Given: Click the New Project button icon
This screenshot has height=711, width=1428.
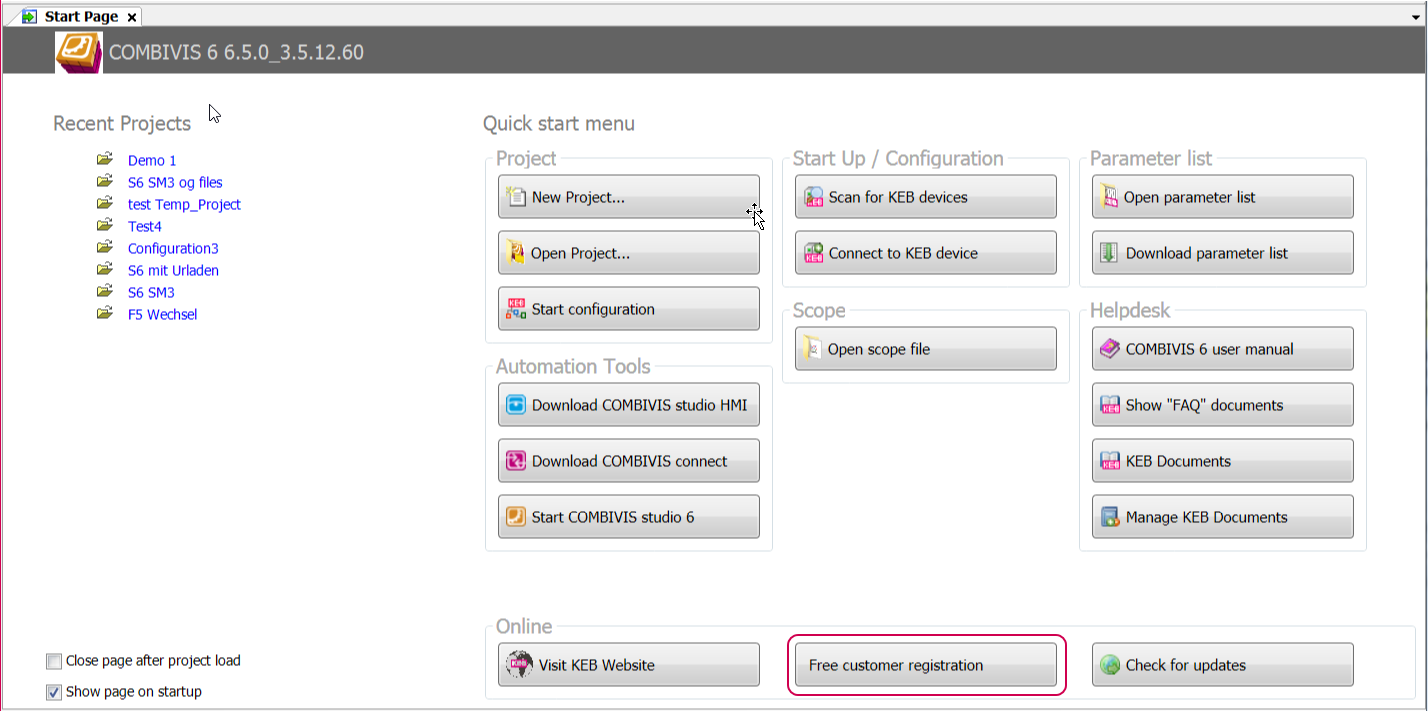Looking at the screenshot, I should (x=516, y=197).
